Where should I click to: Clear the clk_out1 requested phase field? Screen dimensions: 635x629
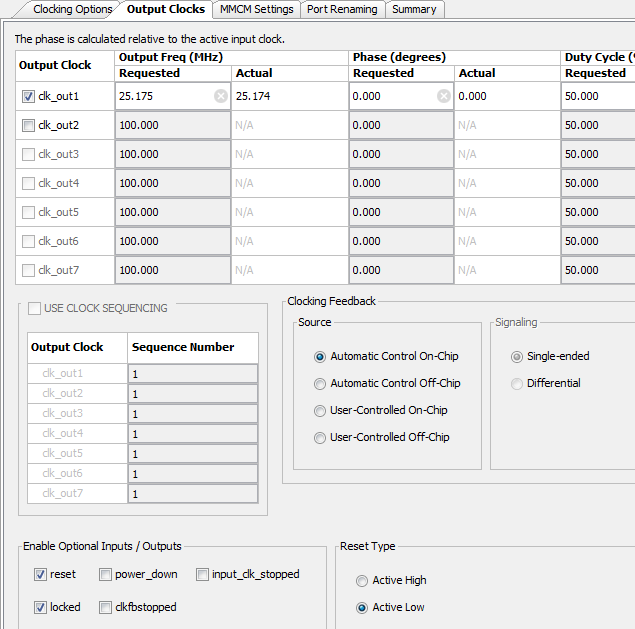(x=444, y=96)
